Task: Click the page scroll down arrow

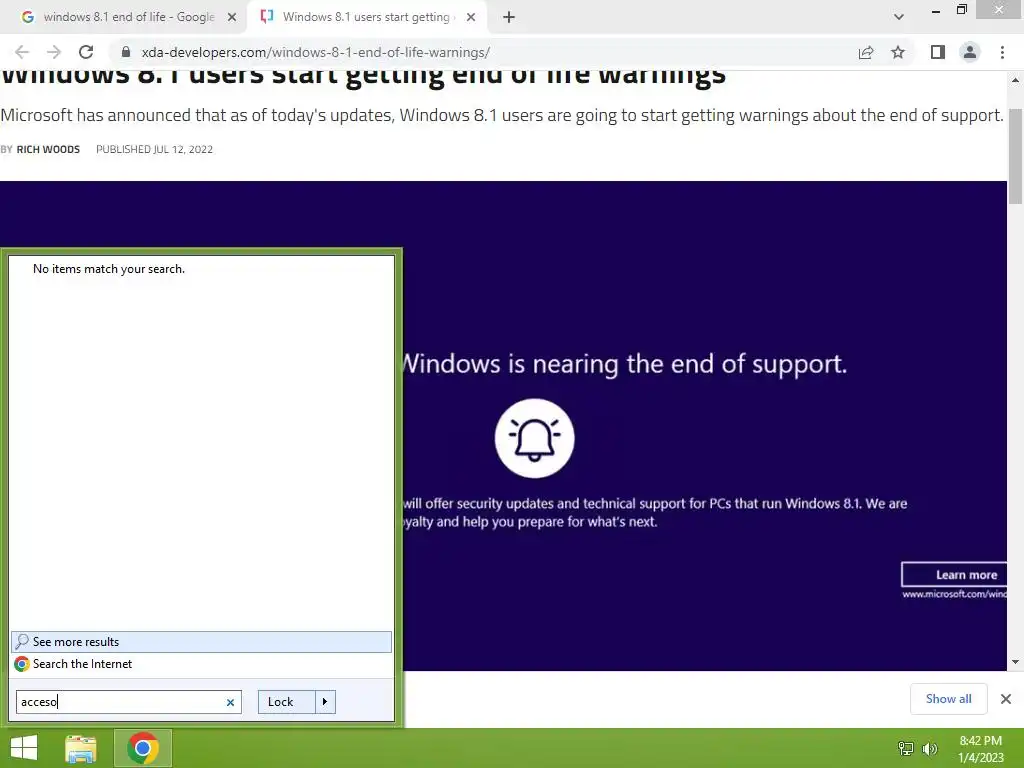Action: tap(1016, 662)
